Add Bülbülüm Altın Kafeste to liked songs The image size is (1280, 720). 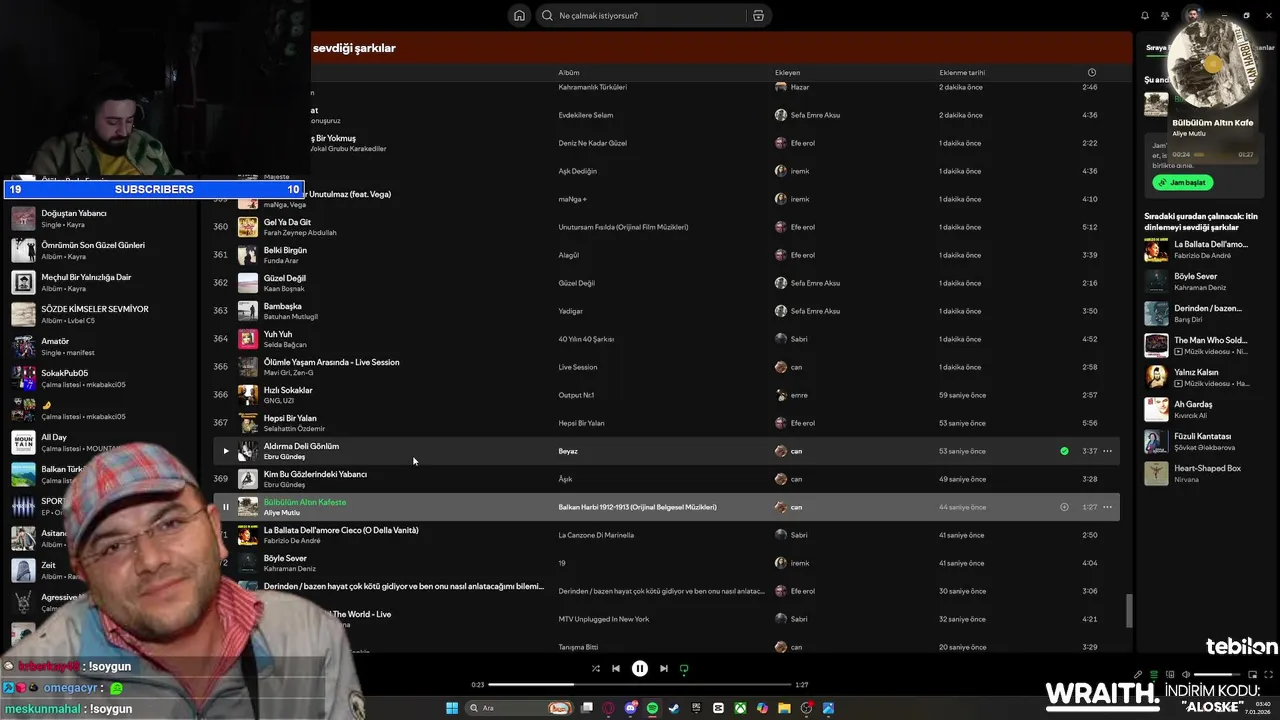[1064, 507]
